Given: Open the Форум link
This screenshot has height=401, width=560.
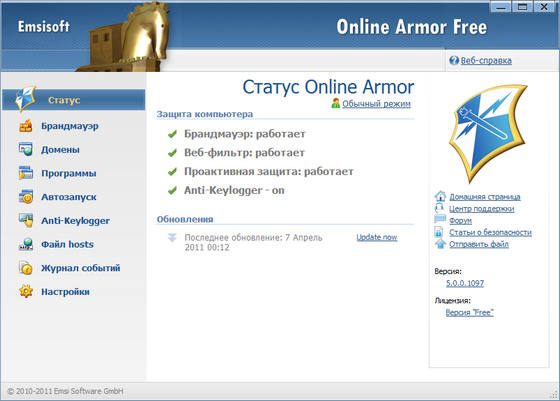Looking at the screenshot, I should [x=460, y=221].
